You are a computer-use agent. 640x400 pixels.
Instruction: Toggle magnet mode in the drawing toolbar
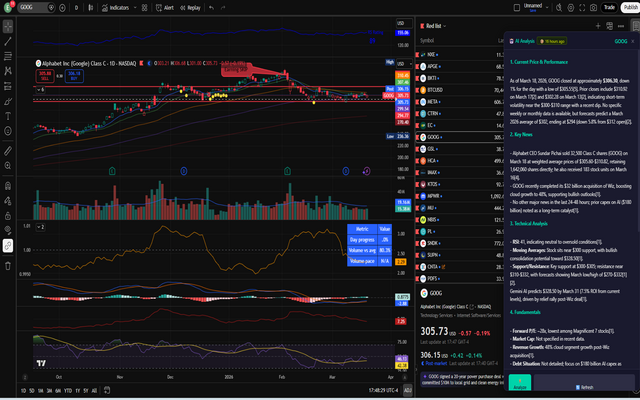click(x=8, y=186)
